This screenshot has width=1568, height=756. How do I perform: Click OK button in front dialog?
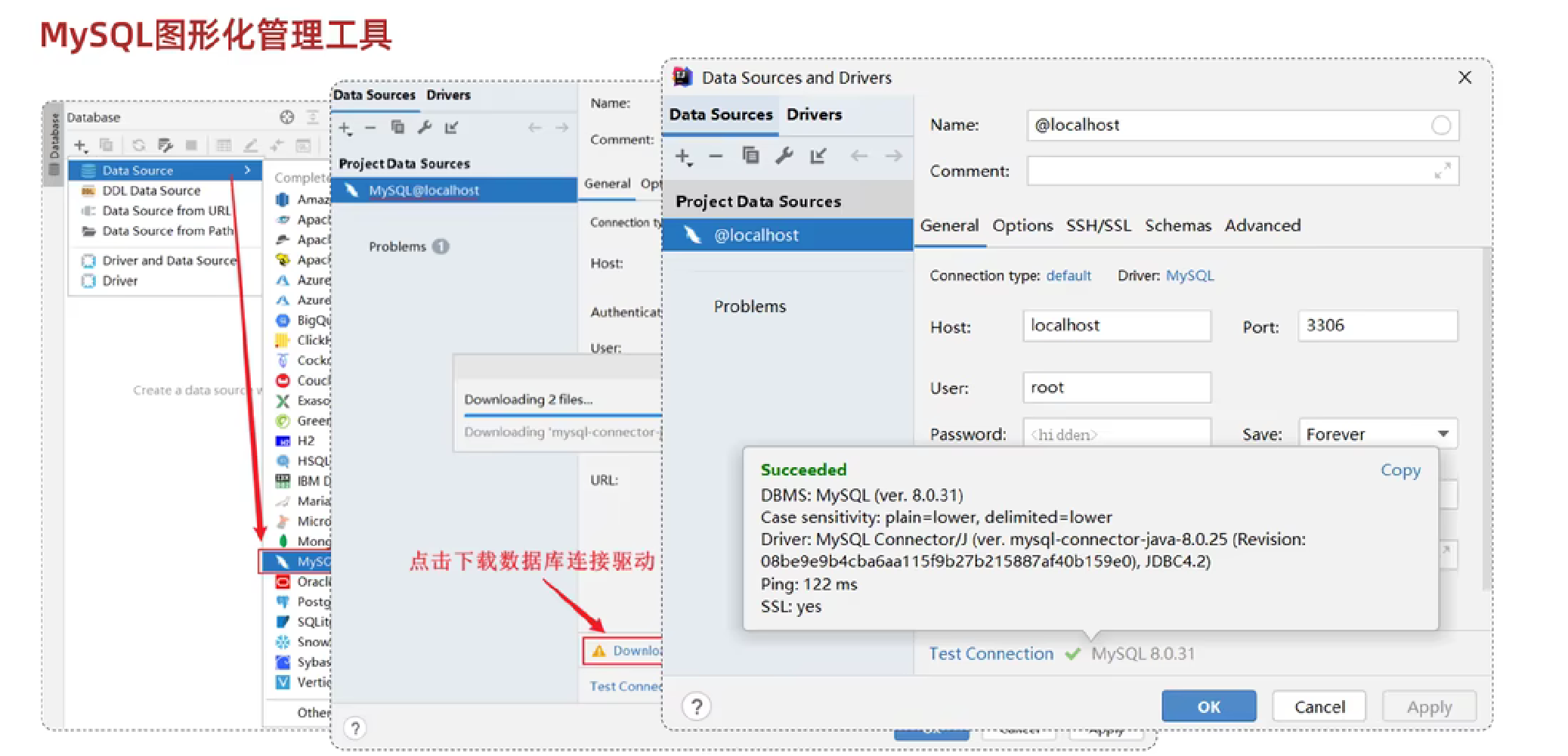click(x=1208, y=707)
